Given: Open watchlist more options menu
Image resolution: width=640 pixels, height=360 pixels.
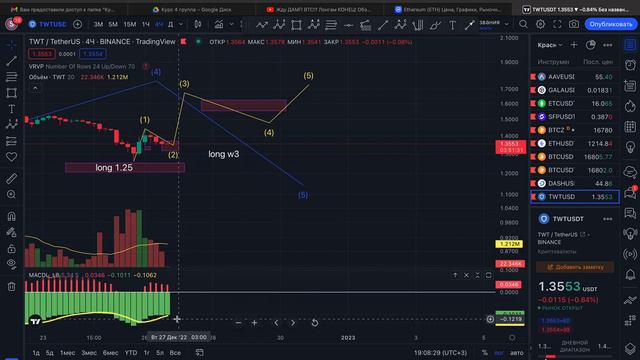Looking at the screenshot, I should (608, 45).
